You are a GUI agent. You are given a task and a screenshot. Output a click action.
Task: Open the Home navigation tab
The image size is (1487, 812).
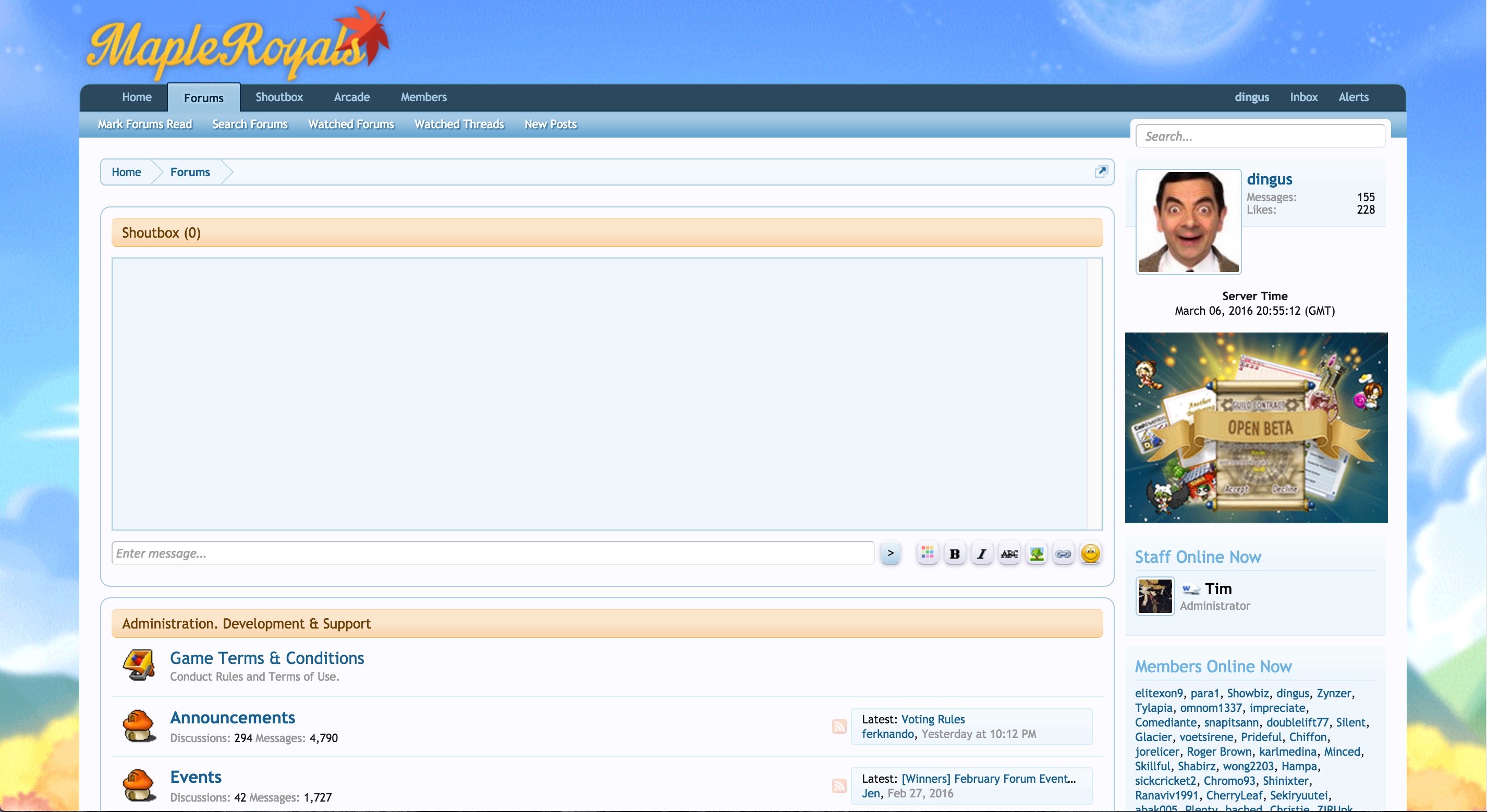tap(137, 97)
